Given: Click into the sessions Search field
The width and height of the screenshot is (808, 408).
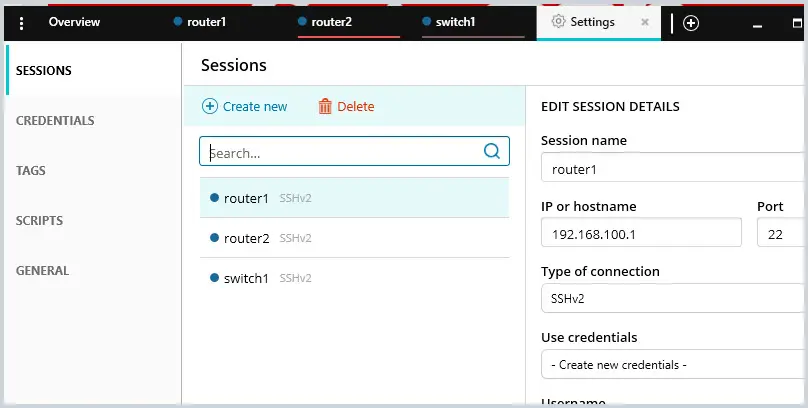Looking at the screenshot, I should [355, 151].
